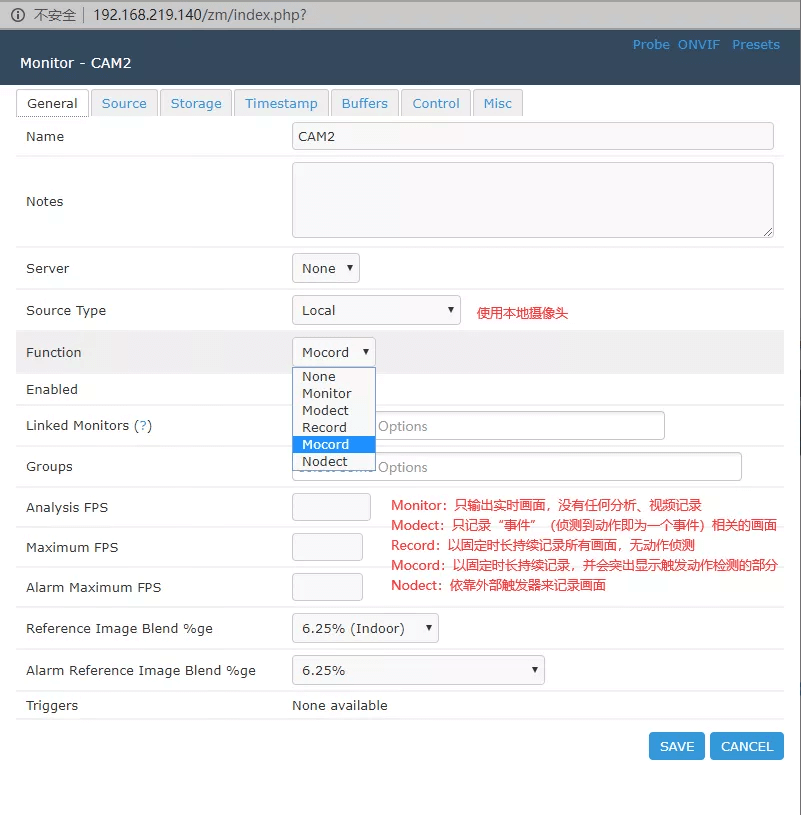801x815 pixels.
Task: Open the Server dropdown
Action: tap(325, 268)
